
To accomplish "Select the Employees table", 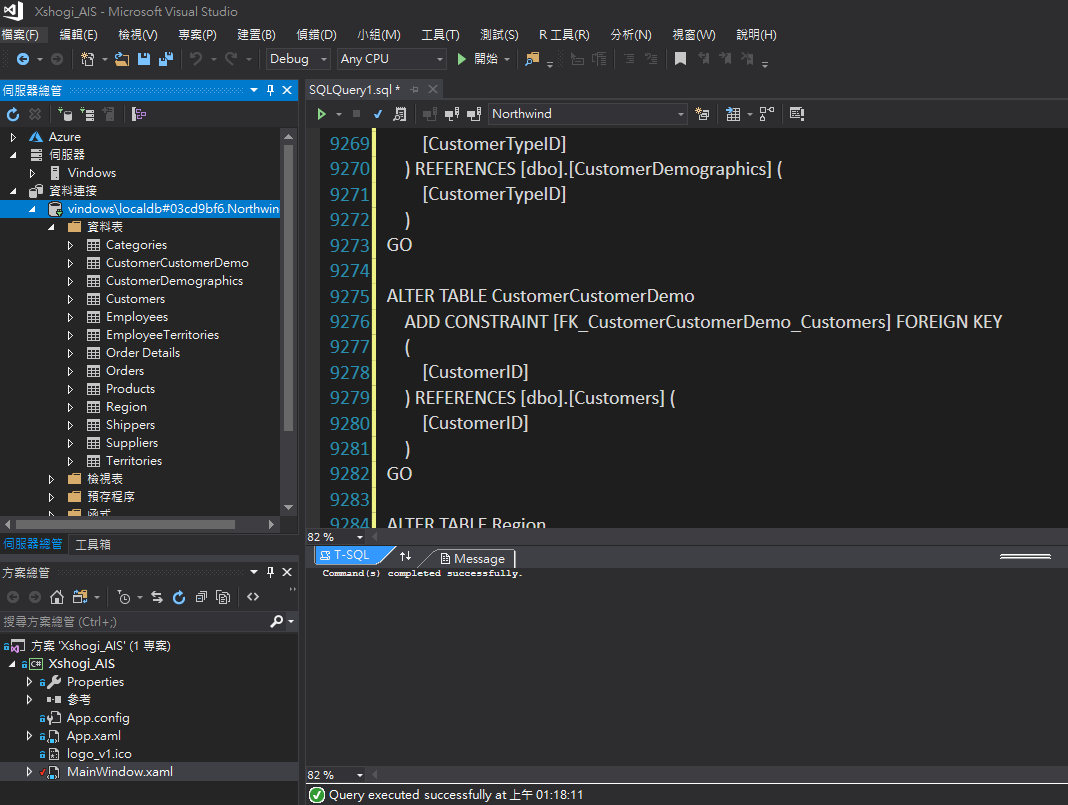I will pyautogui.click(x=137, y=317).
